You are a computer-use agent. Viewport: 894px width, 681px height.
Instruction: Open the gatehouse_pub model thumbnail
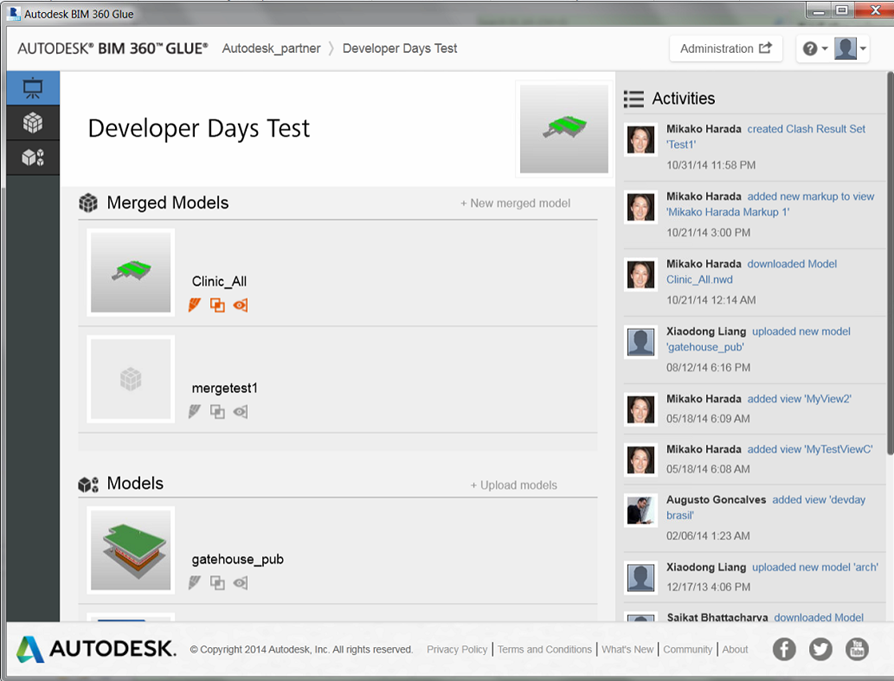coord(131,550)
